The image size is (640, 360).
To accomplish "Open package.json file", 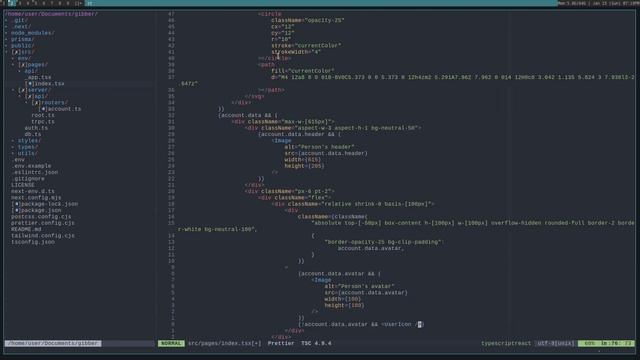I will 41,210.
